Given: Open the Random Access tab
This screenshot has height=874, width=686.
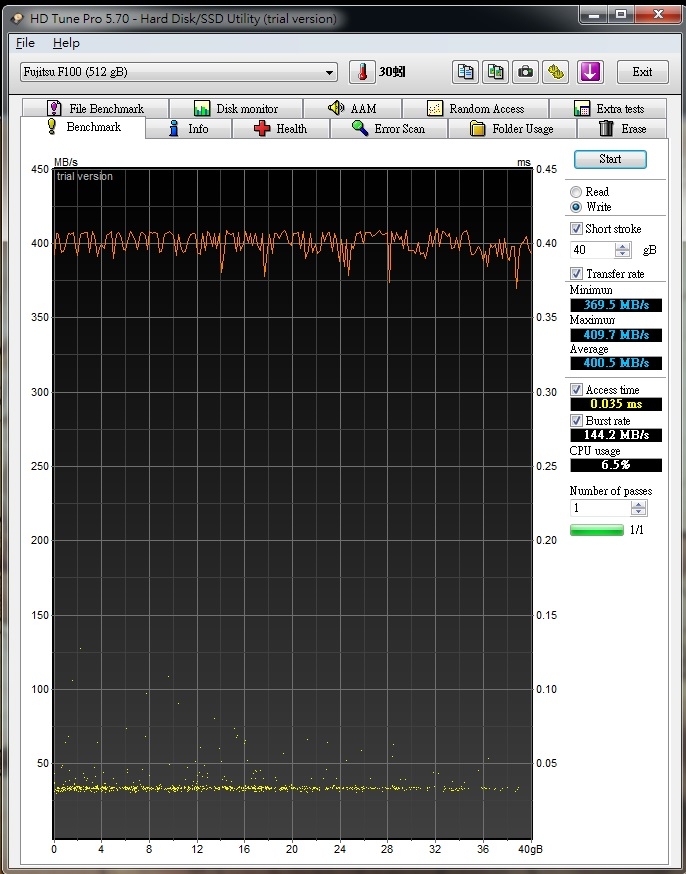Looking at the screenshot, I should 475,108.
